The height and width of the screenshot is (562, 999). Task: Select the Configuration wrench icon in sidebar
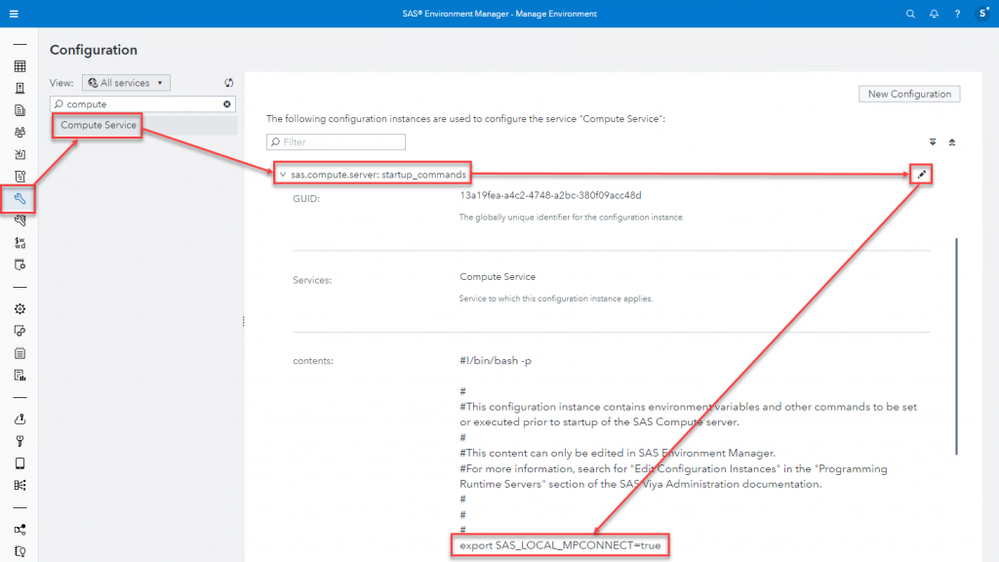(20, 199)
